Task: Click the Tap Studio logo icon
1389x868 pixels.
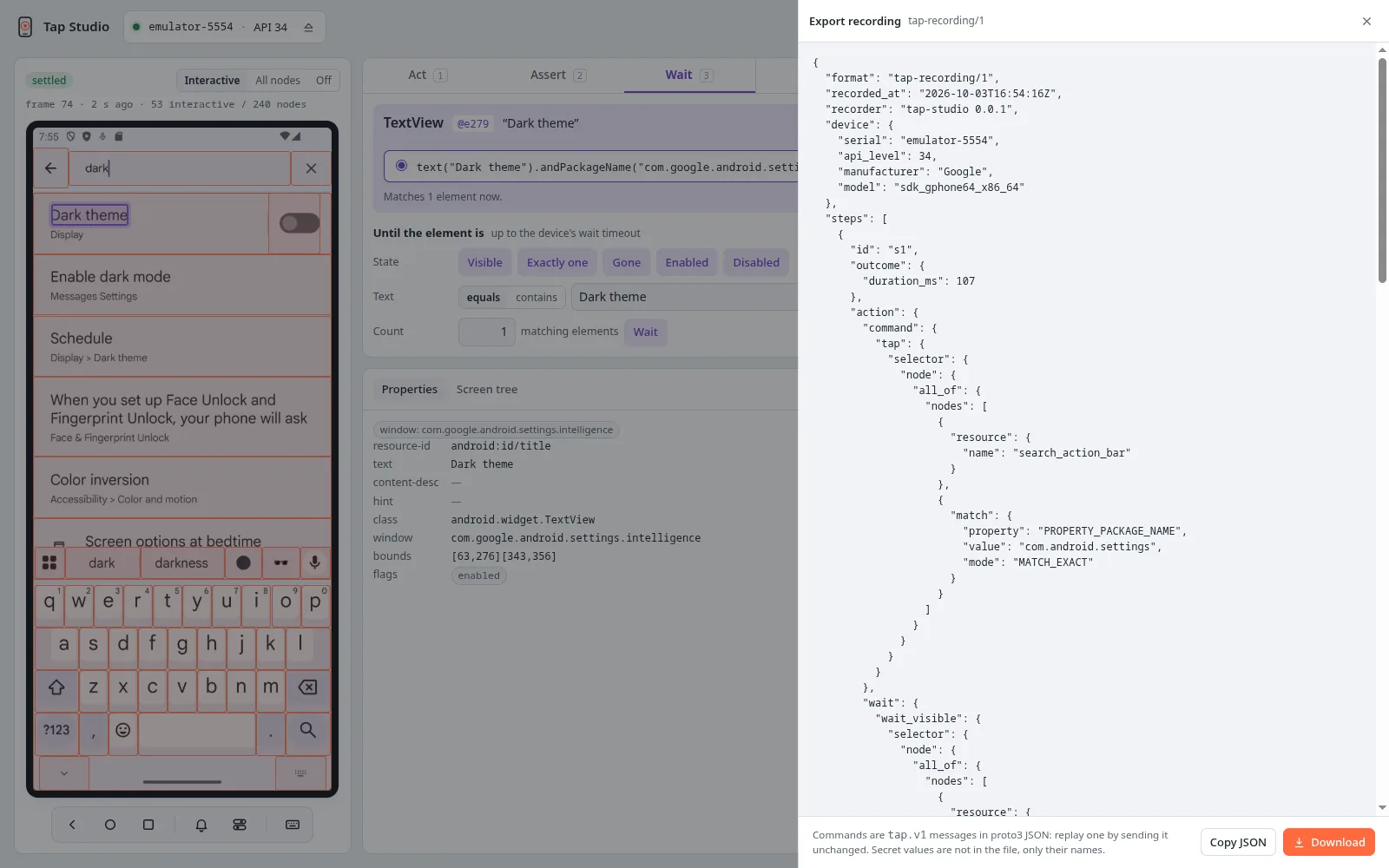Action: (x=25, y=27)
